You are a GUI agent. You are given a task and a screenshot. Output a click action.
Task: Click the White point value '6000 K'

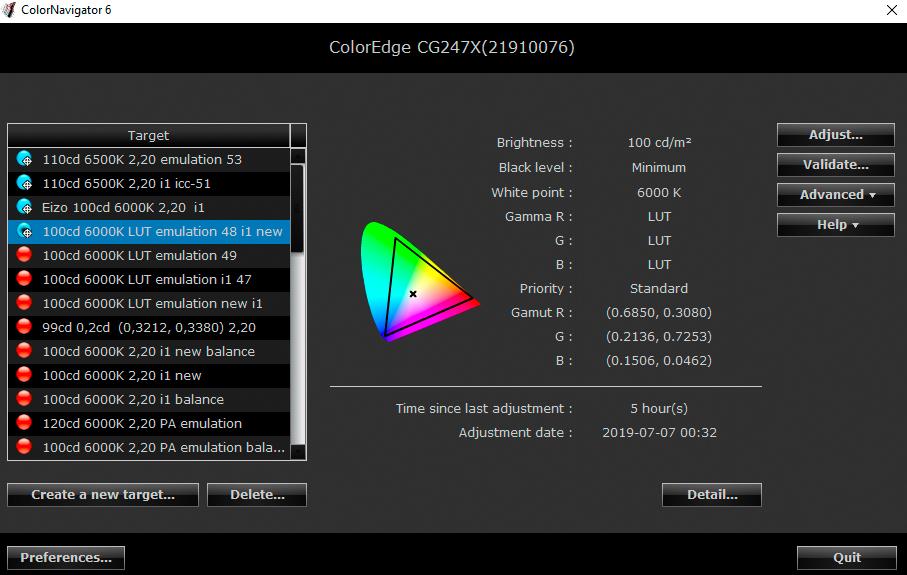coord(659,193)
